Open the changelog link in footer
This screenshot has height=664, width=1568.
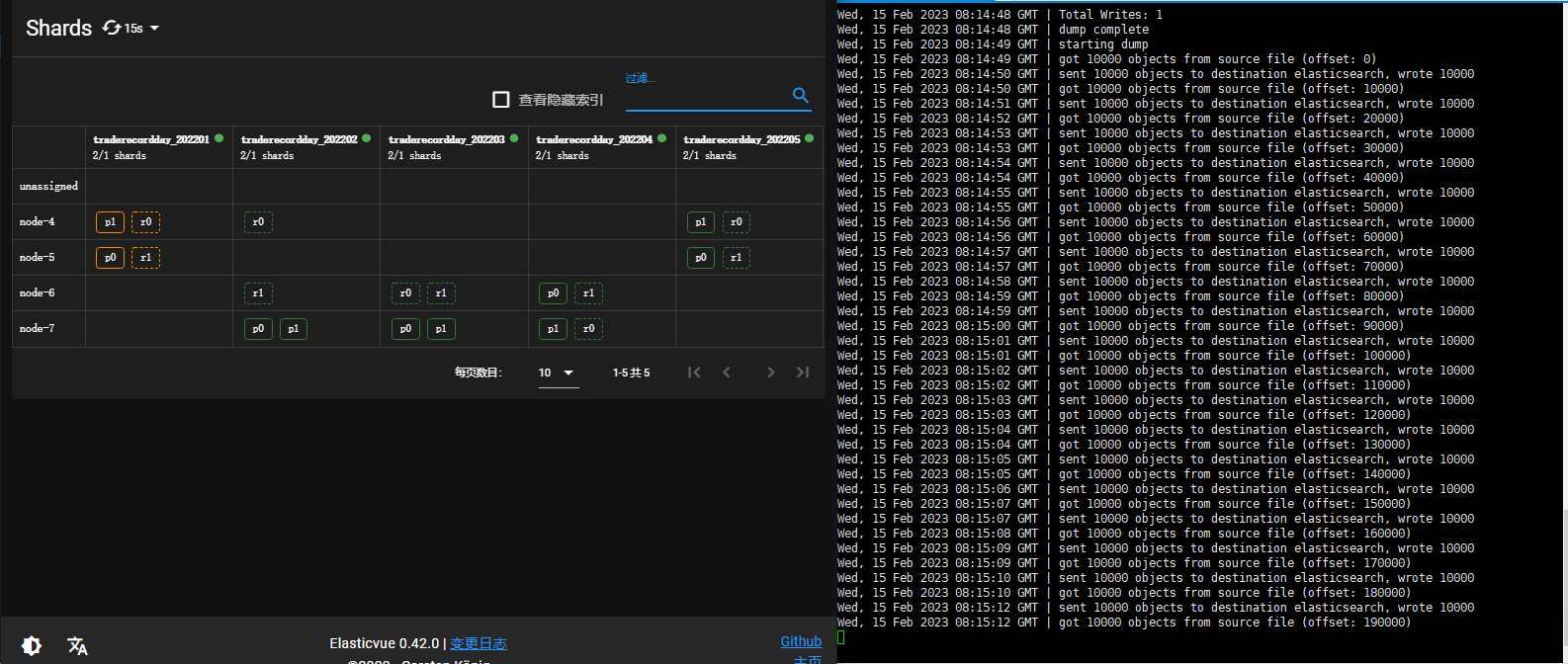tap(479, 643)
